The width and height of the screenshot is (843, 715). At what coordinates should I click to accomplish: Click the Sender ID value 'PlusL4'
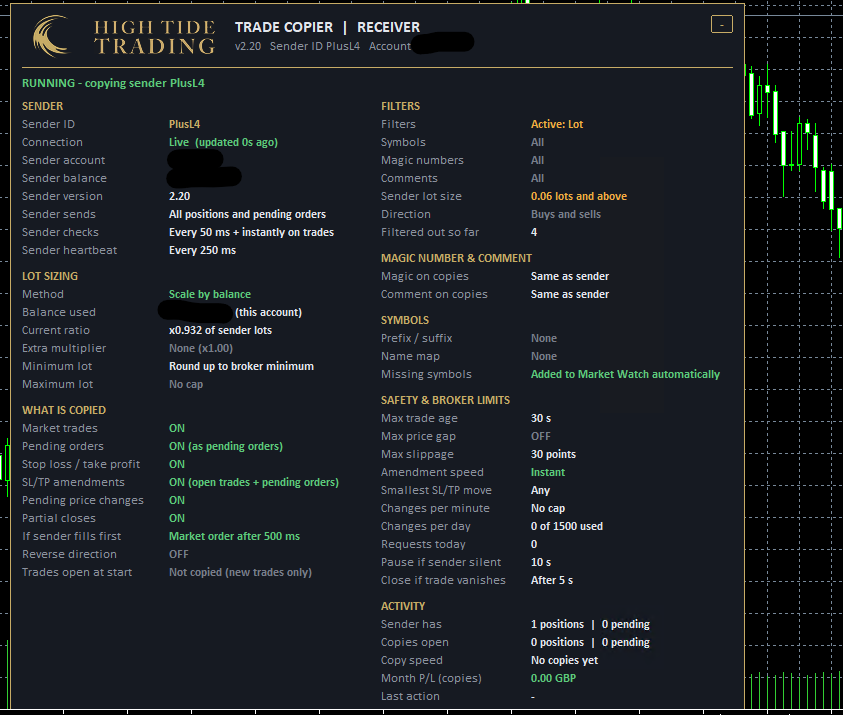(x=184, y=124)
